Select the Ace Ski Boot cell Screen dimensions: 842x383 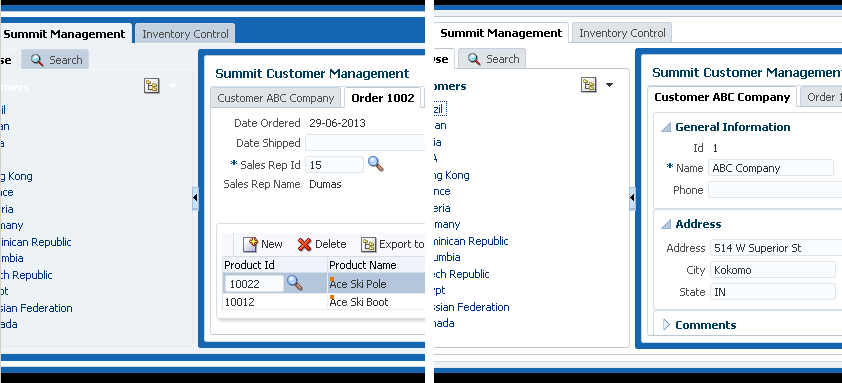pos(376,301)
